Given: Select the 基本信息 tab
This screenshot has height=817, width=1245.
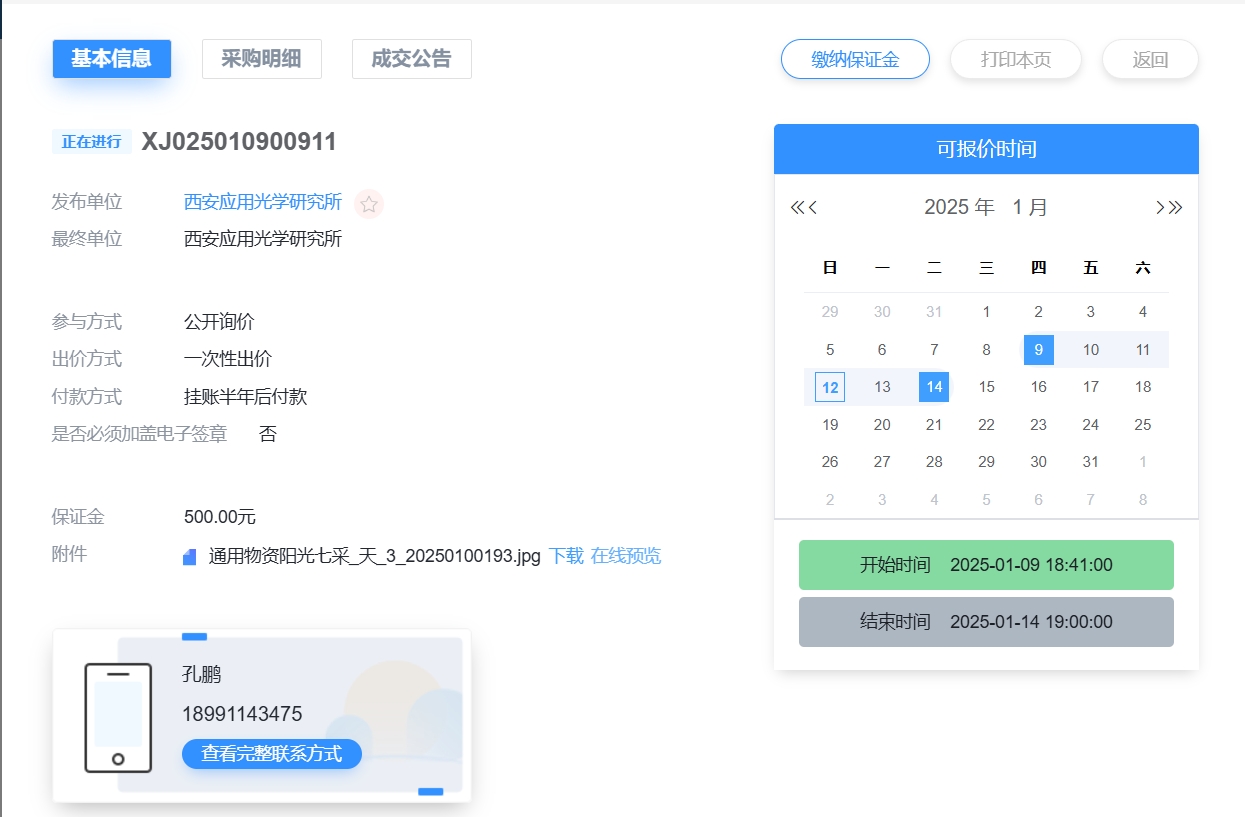Looking at the screenshot, I should click(111, 59).
